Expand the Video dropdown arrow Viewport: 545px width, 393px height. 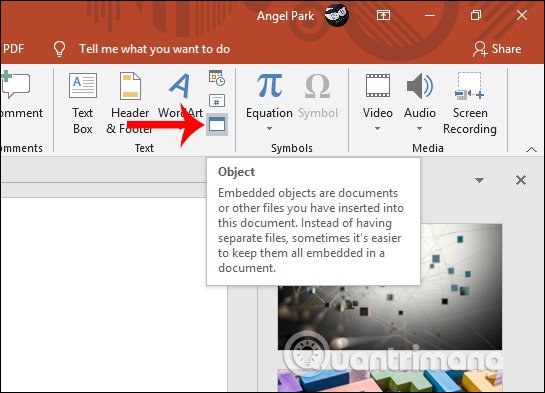pyautogui.click(x=377, y=128)
